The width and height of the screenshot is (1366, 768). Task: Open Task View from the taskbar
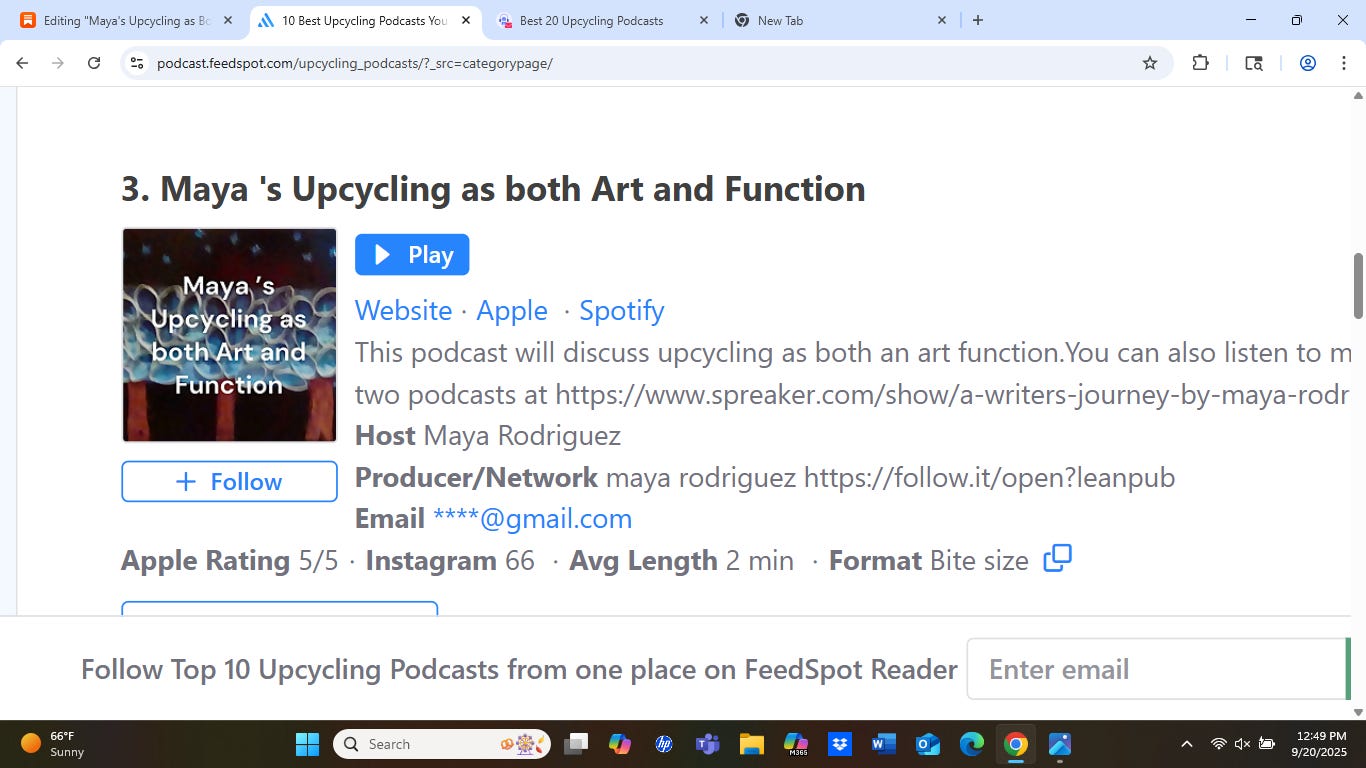pyautogui.click(x=576, y=744)
